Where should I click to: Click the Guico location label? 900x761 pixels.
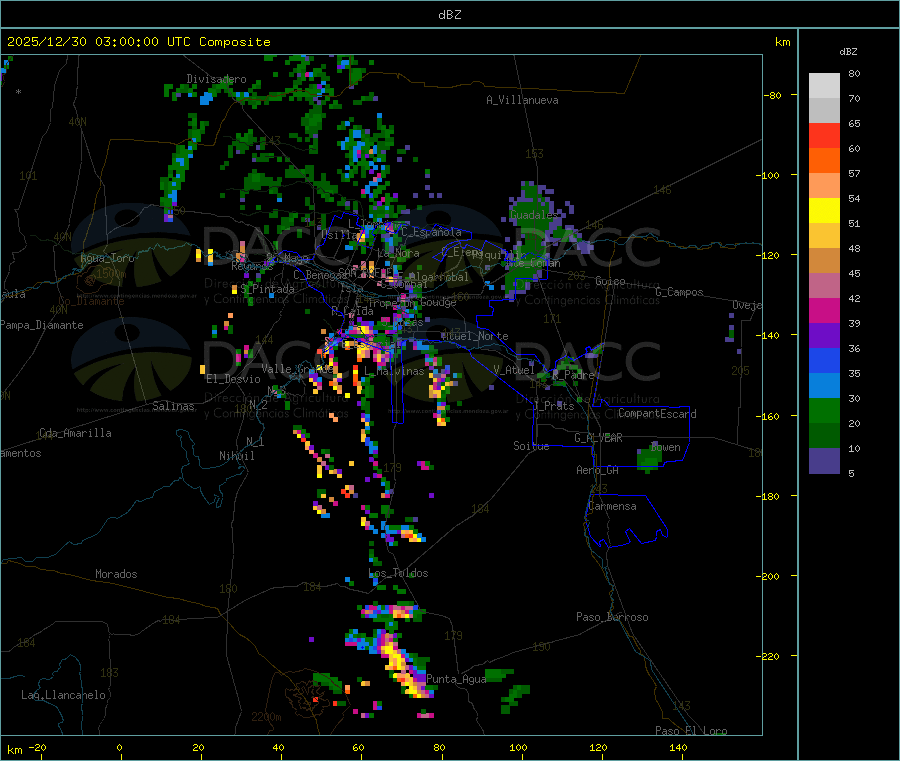(610, 281)
